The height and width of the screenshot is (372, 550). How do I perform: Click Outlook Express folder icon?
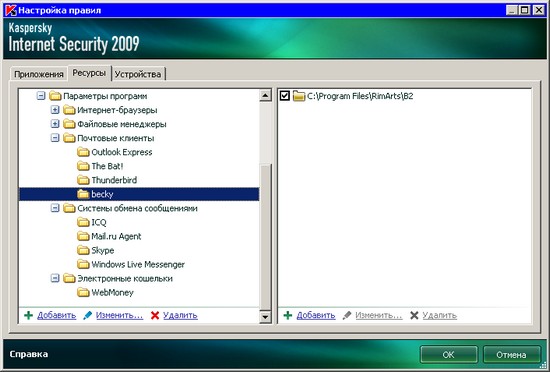83,152
